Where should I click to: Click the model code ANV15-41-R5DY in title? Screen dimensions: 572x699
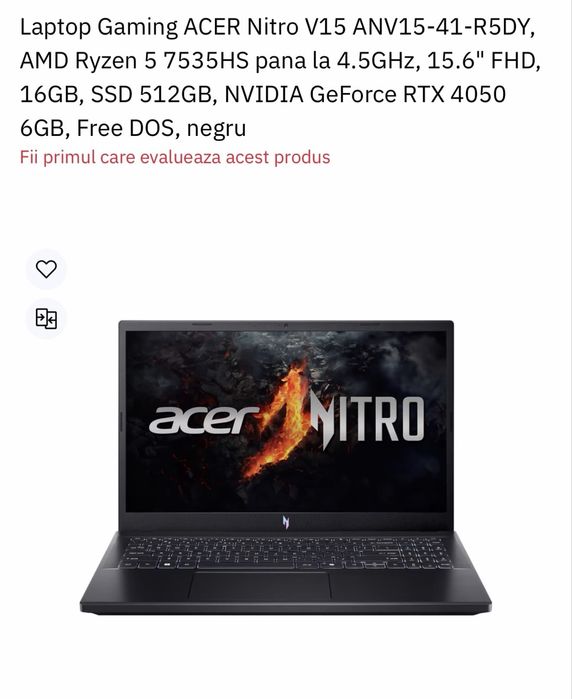pyautogui.click(x=444, y=28)
